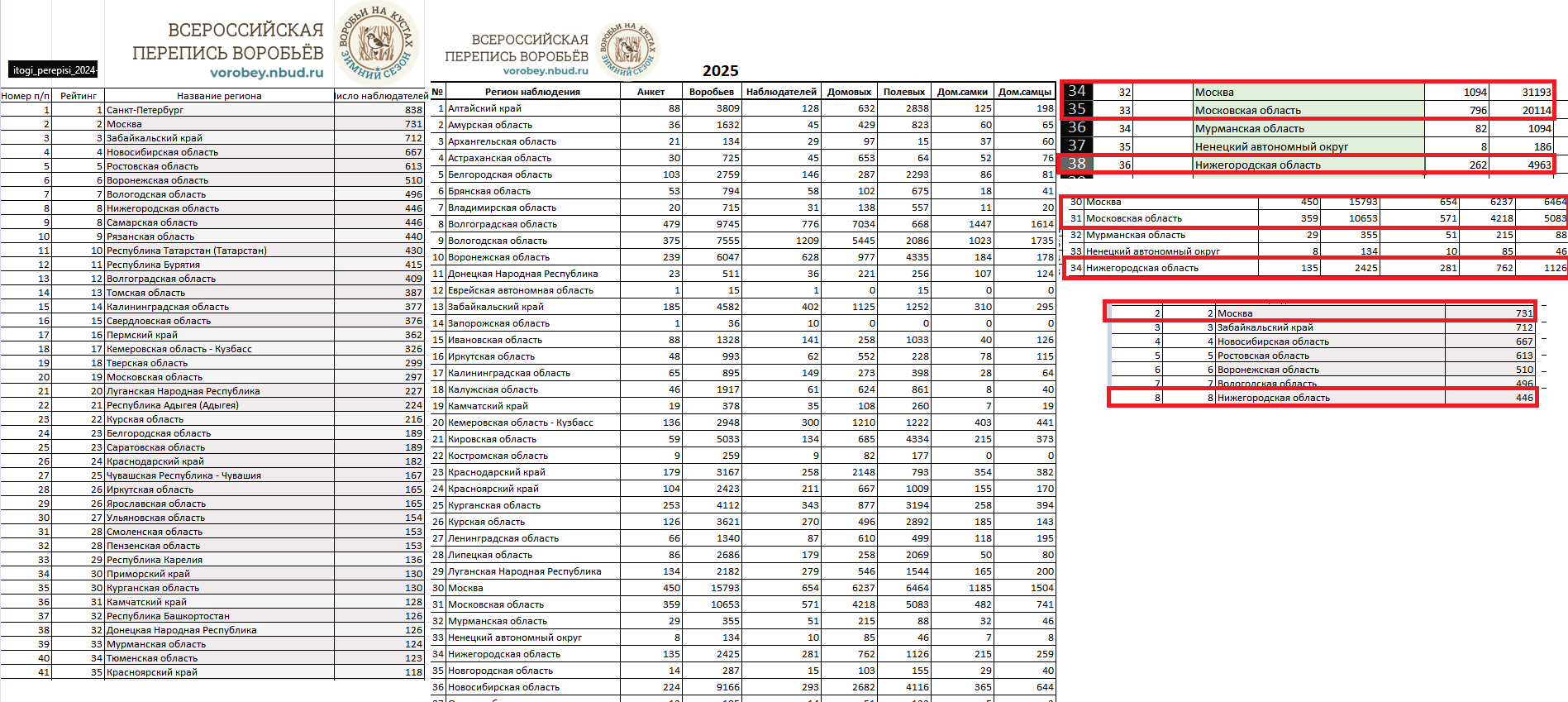Screen dimensions: 1568x702
Task: Select the itogi_perepisi_2024 file label
Action: [55, 69]
